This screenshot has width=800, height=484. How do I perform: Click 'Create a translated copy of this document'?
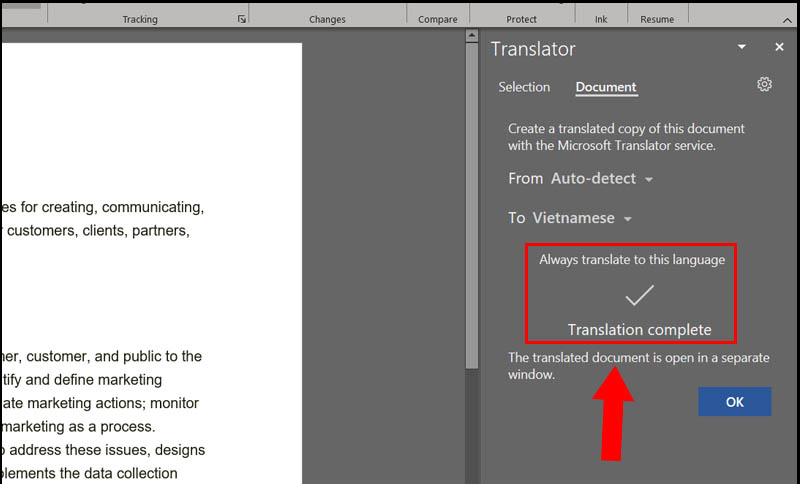click(x=626, y=129)
